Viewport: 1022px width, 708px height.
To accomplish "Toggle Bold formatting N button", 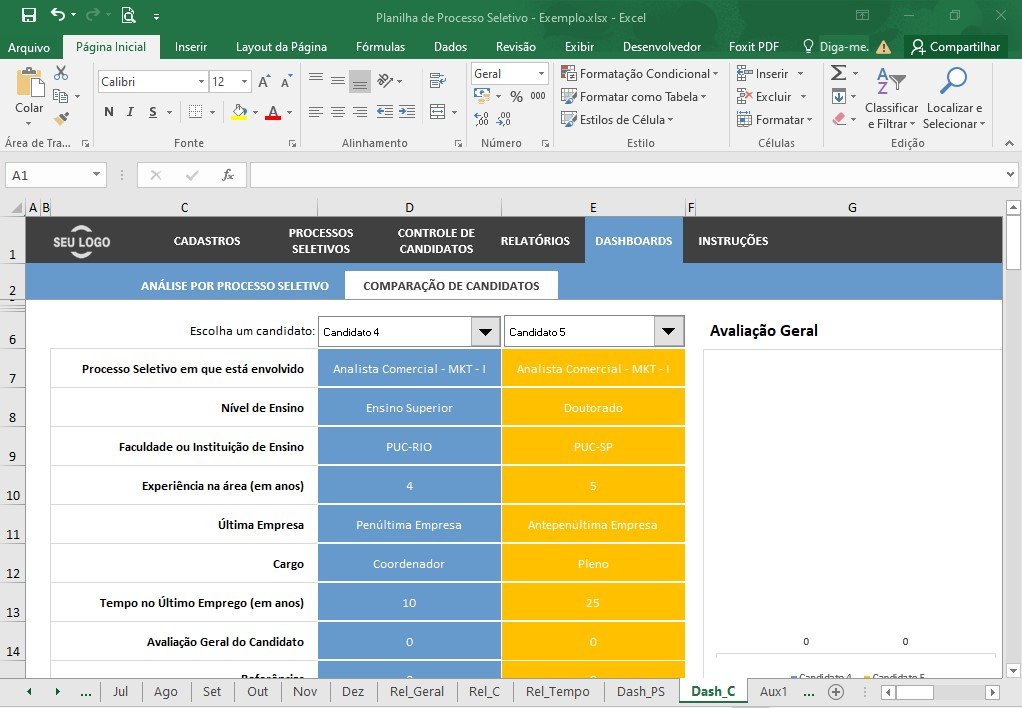I will coord(109,112).
